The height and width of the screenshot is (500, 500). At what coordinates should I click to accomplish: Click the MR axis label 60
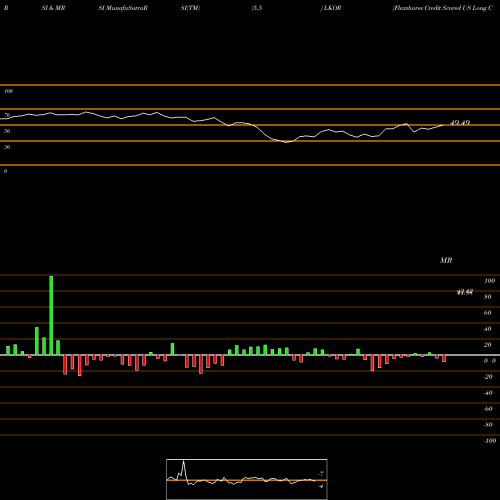pos(488,313)
